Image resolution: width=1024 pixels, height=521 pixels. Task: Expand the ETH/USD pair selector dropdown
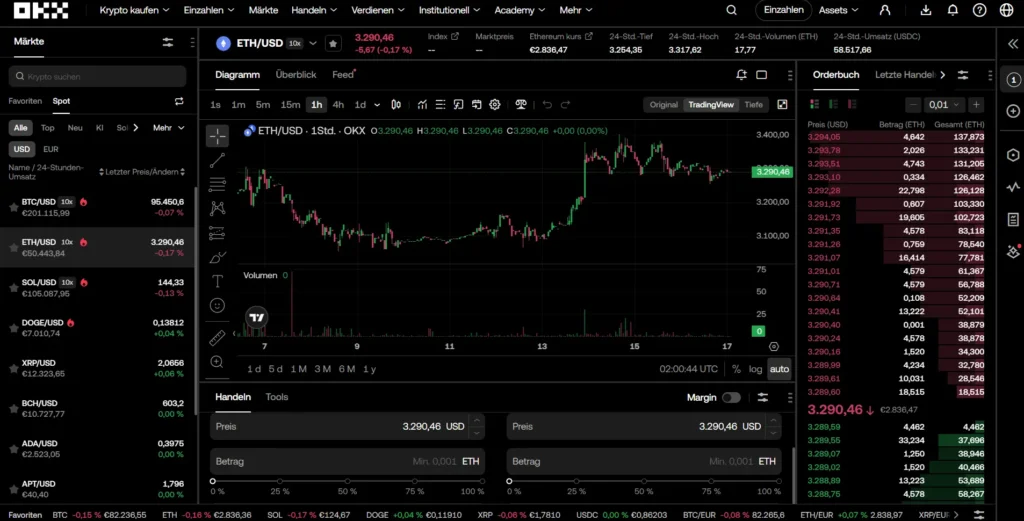tap(312, 44)
